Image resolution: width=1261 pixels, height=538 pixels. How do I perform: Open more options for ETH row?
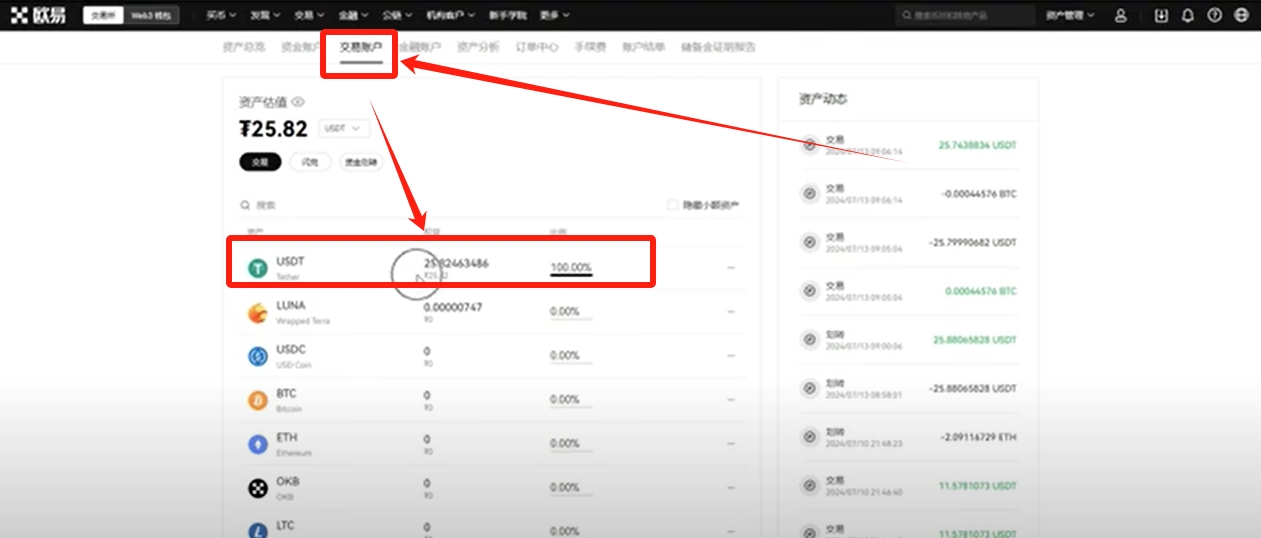731,444
